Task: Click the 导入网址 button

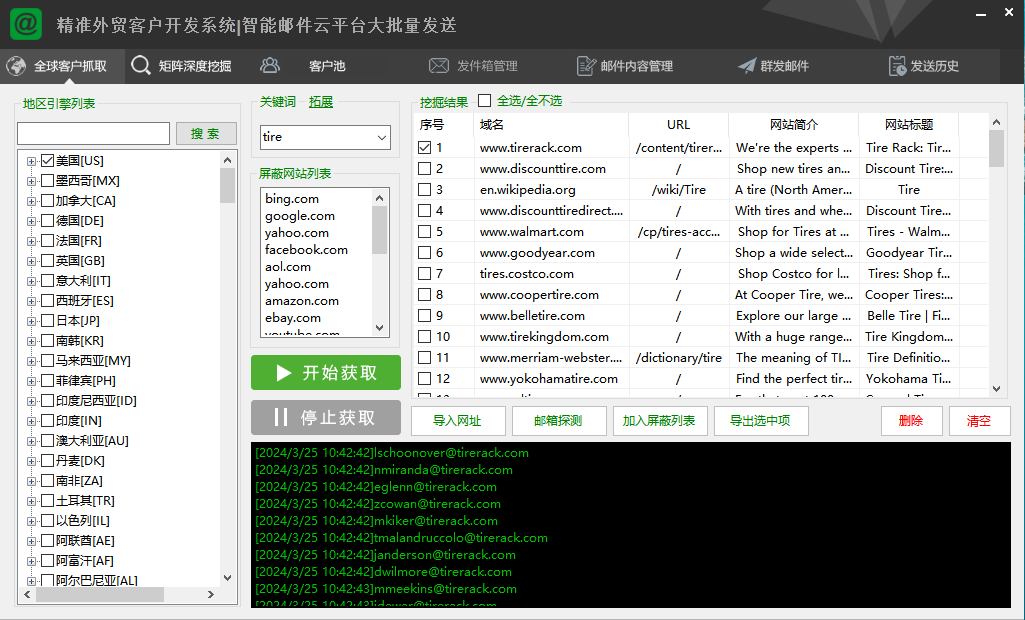Action: [x=458, y=421]
